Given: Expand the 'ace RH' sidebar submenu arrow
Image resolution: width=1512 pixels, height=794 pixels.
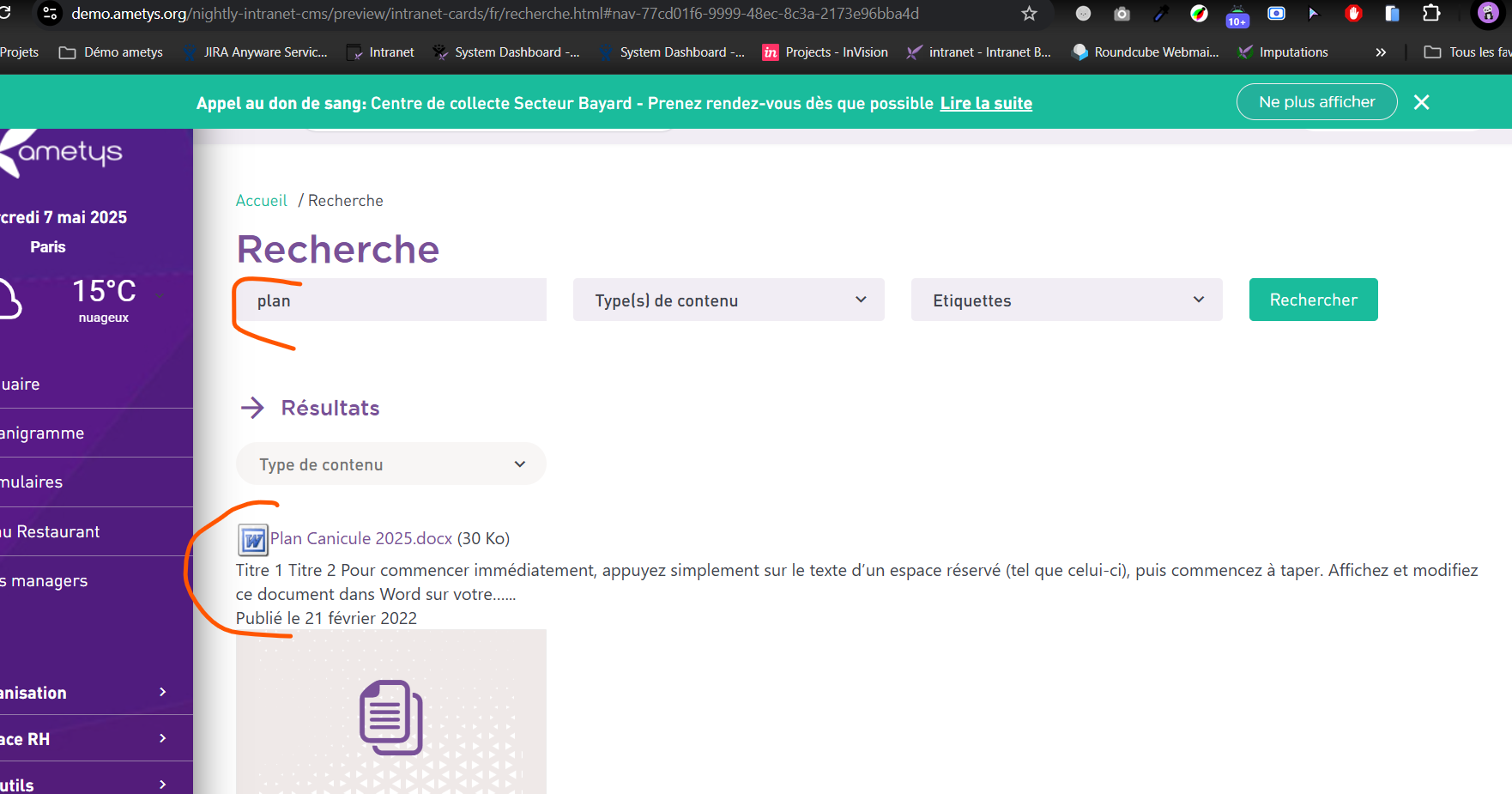Looking at the screenshot, I should 163,738.
